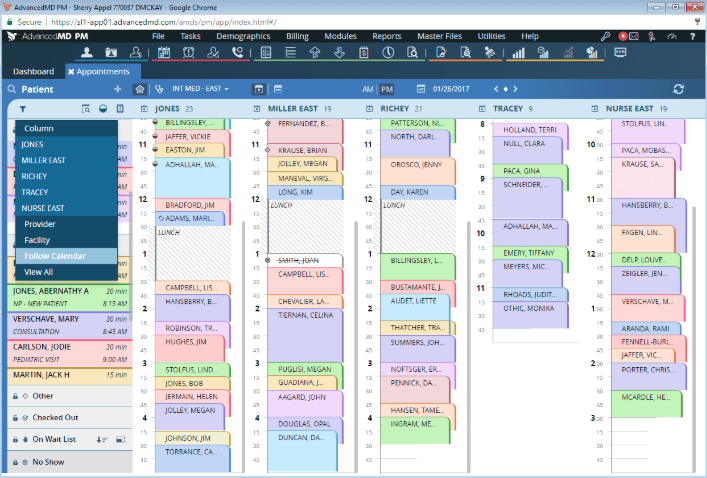Viewport: 707px width, 478px height.
Task: Click the key icon in the top-right header
Action: pos(605,36)
